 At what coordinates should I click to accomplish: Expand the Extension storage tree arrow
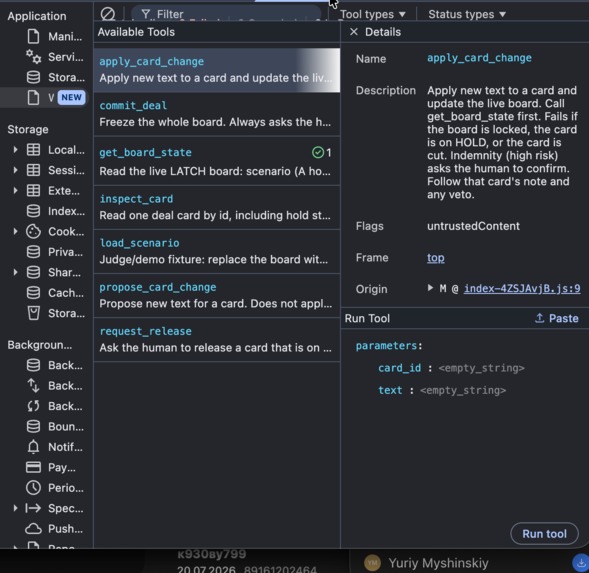click(x=15, y=190)
